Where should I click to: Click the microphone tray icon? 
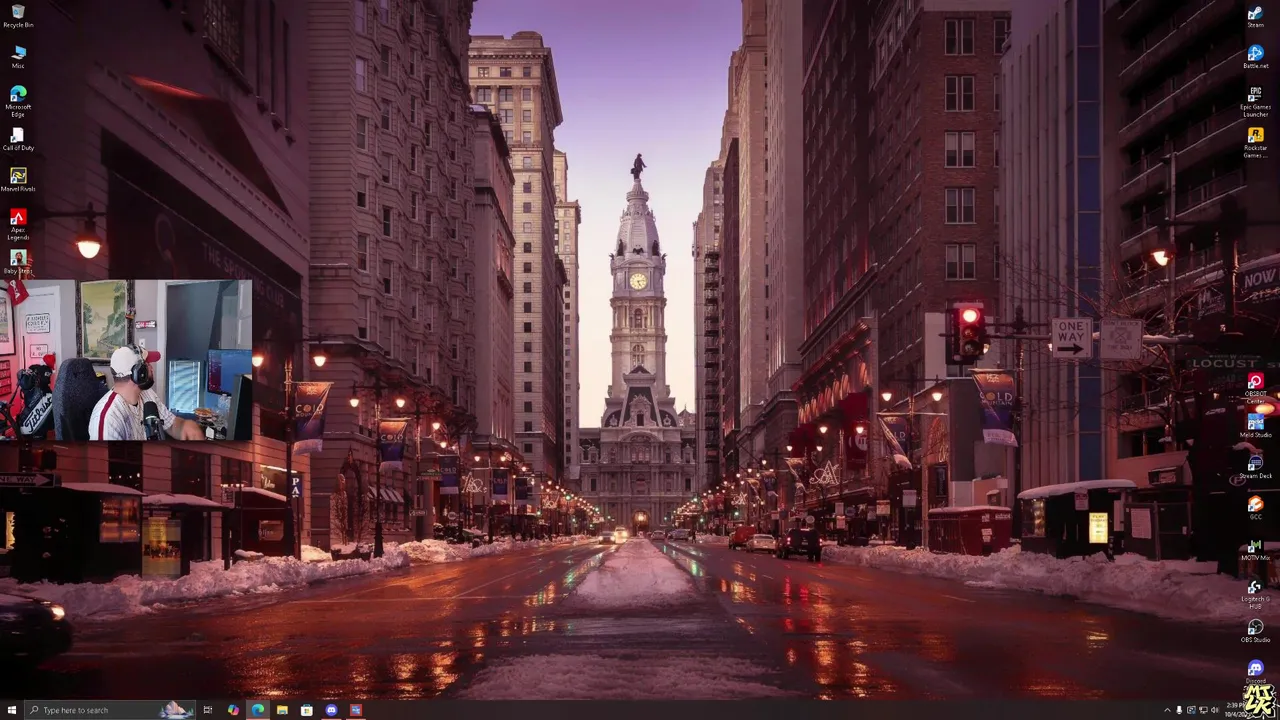1179,710
